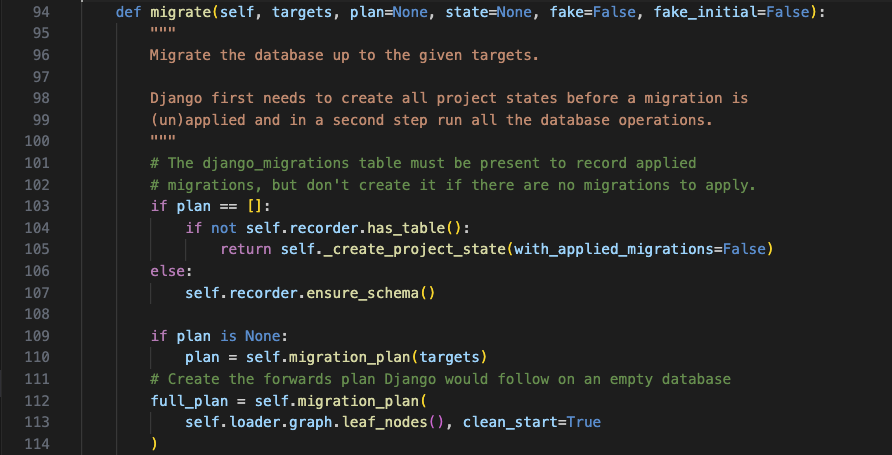The width and height of the screenshot is (892, 455).
Task: Click the closing parenthesis on line 114
Action: pos(154,444)
